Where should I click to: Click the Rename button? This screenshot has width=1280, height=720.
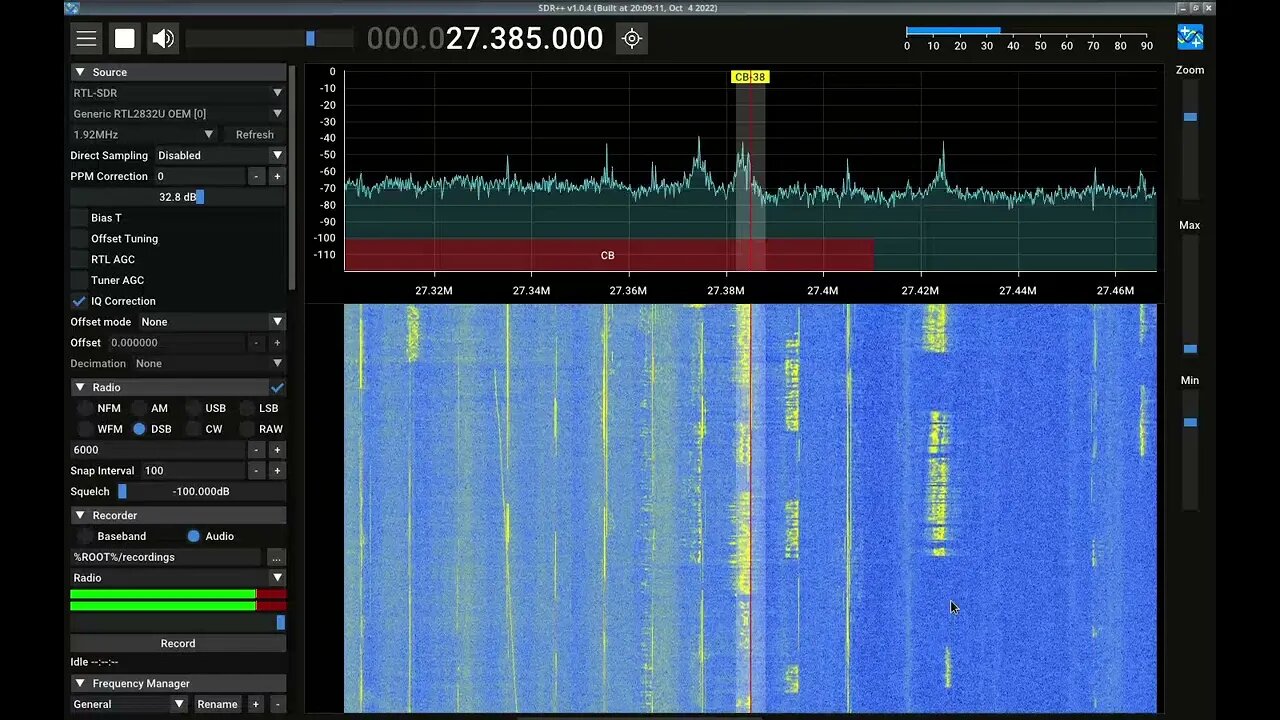[x=218, y=704]
